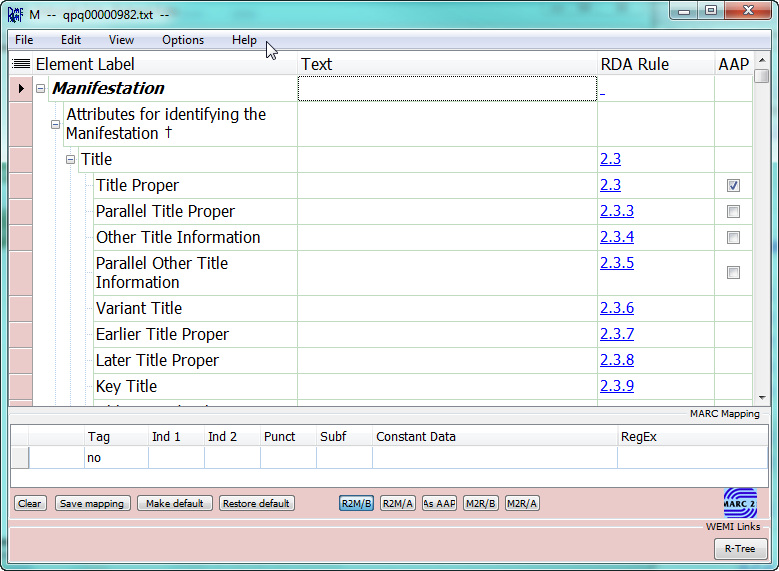Screen dimensions: 779x571
Task: Click the vertical scrollbar thumb
Action: pyautogui.click(x=762, y=76)
